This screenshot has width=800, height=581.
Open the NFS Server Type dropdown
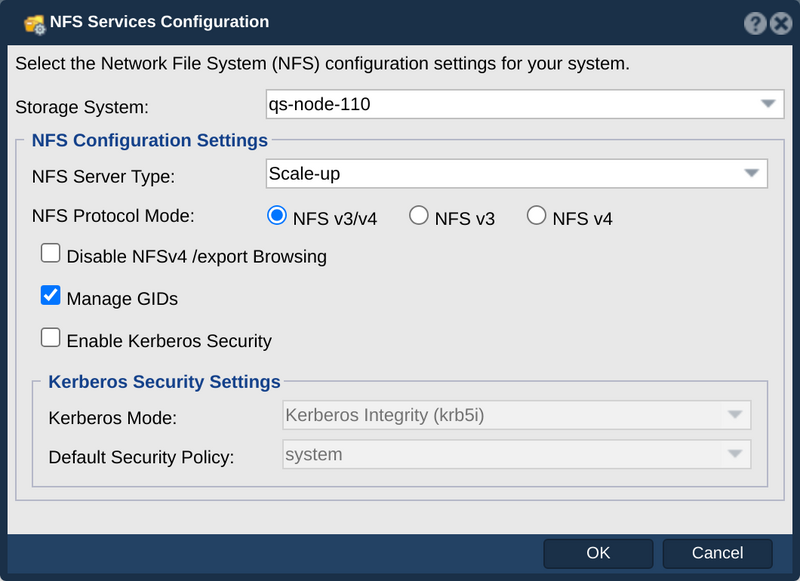[516, 173]
